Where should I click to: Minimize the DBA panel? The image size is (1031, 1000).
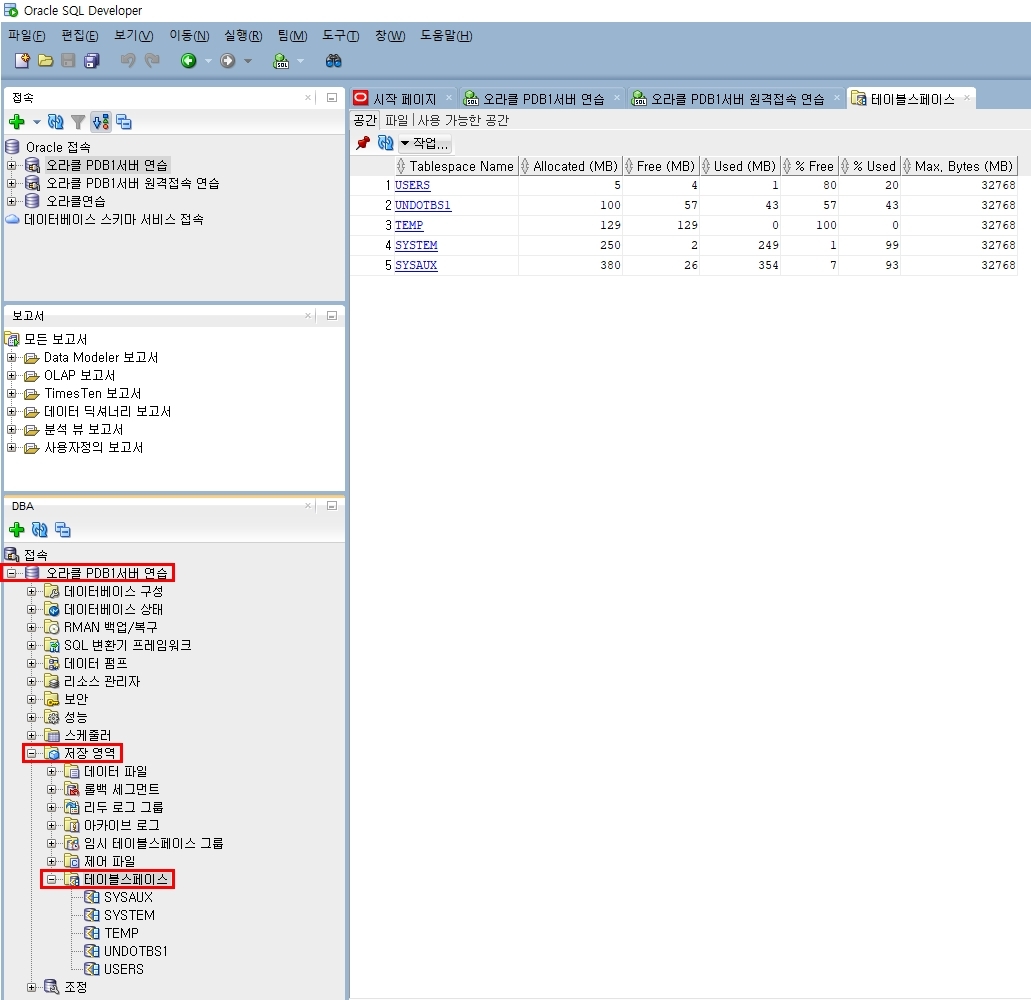(331, 506)
